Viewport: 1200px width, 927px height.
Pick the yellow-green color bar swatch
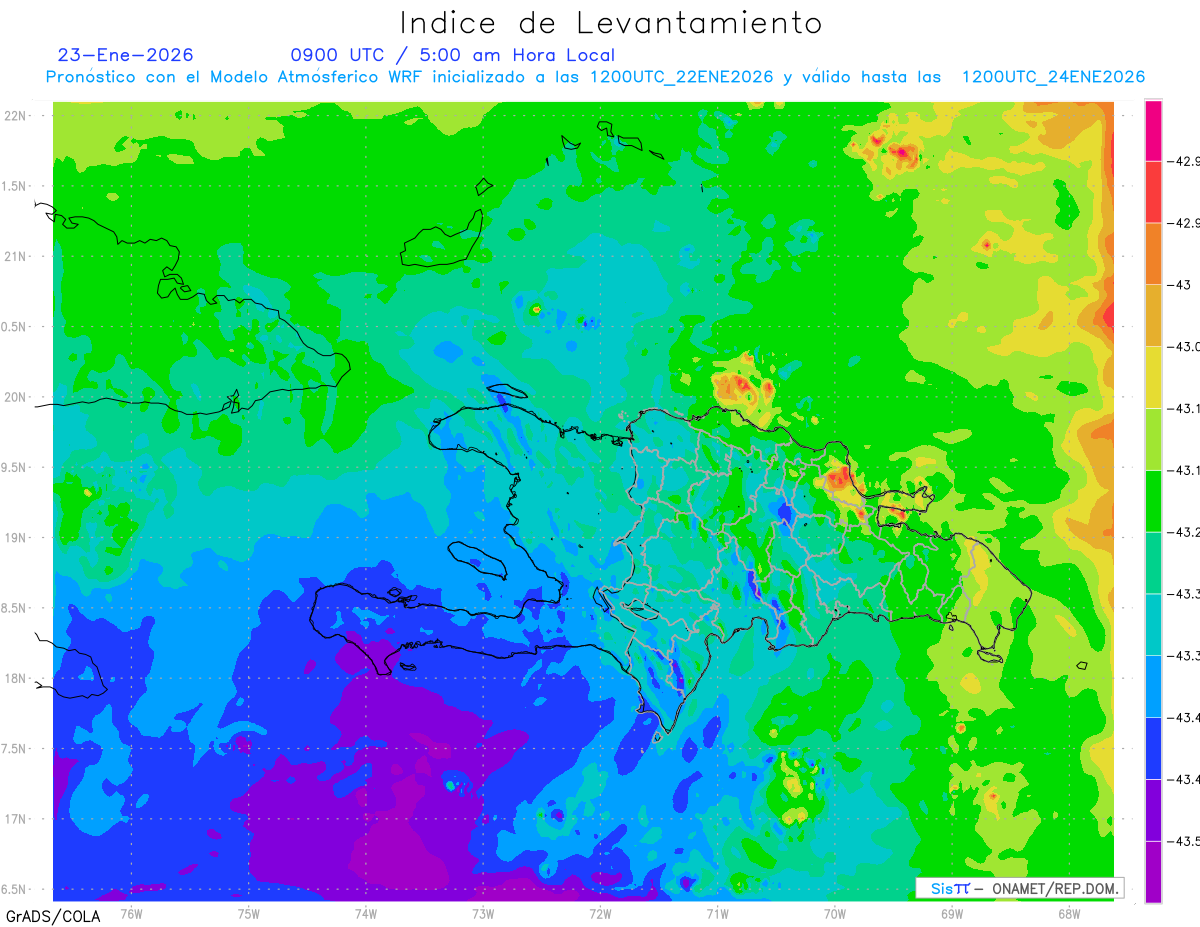coord(1153,439)
